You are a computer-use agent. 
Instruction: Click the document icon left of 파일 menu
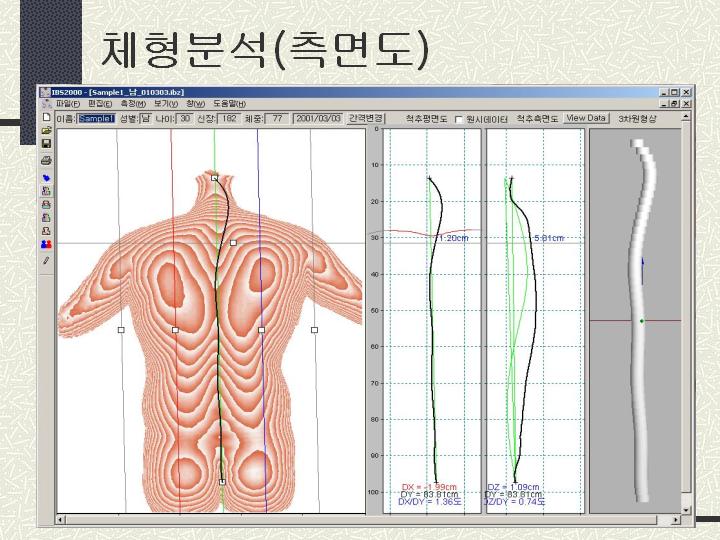[x=46, y=104]
